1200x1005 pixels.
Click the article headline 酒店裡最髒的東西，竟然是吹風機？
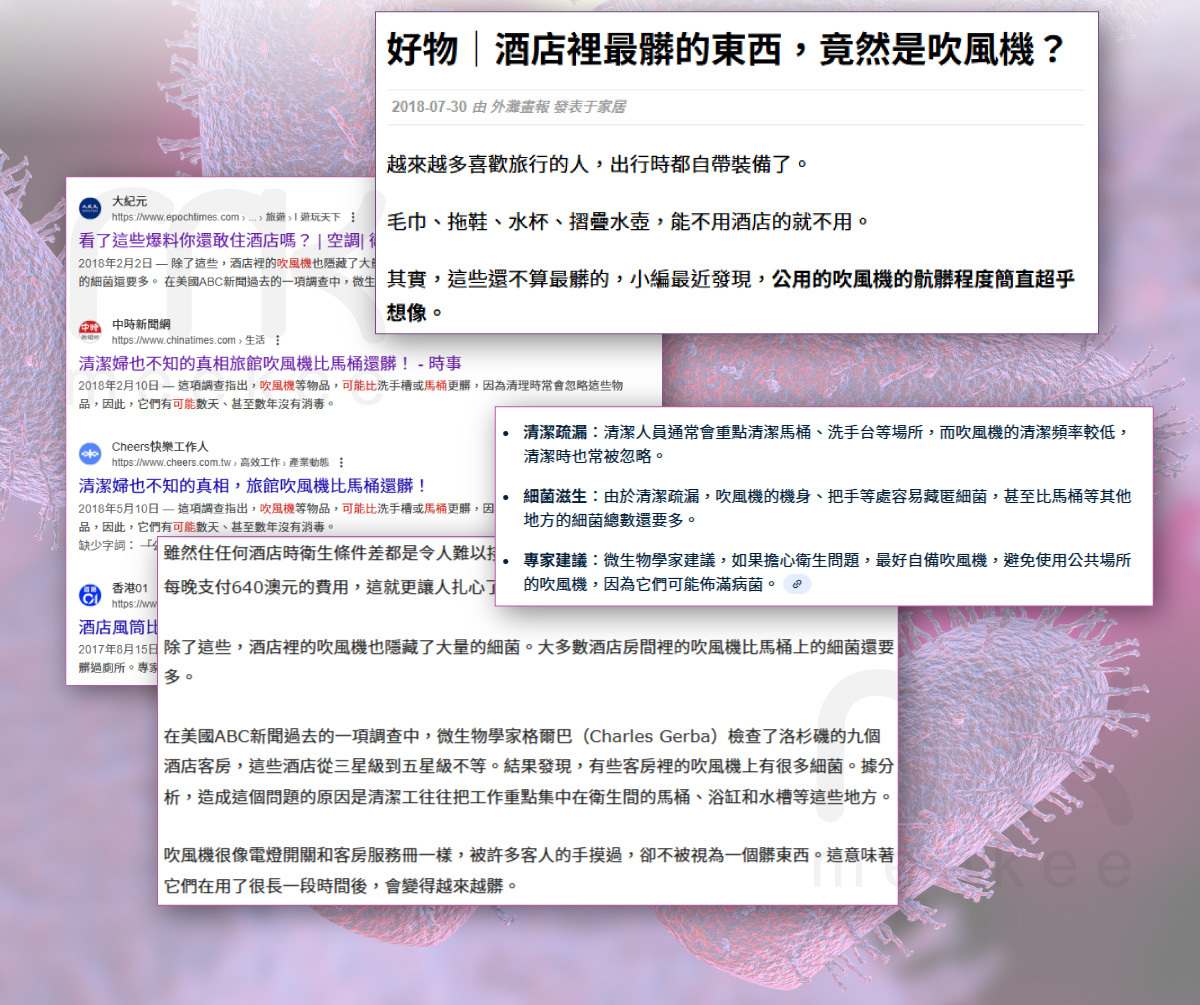[x=726, y=49]
